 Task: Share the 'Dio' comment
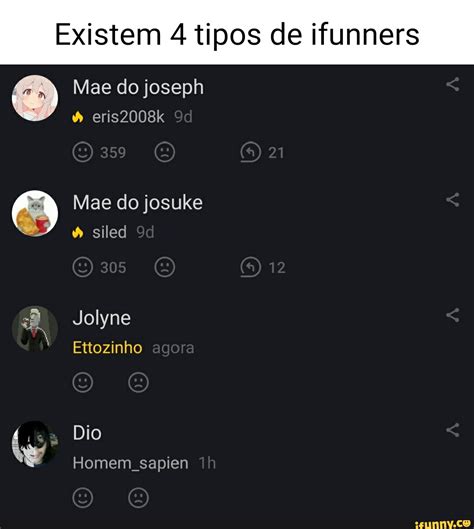[x=453, y=430]
